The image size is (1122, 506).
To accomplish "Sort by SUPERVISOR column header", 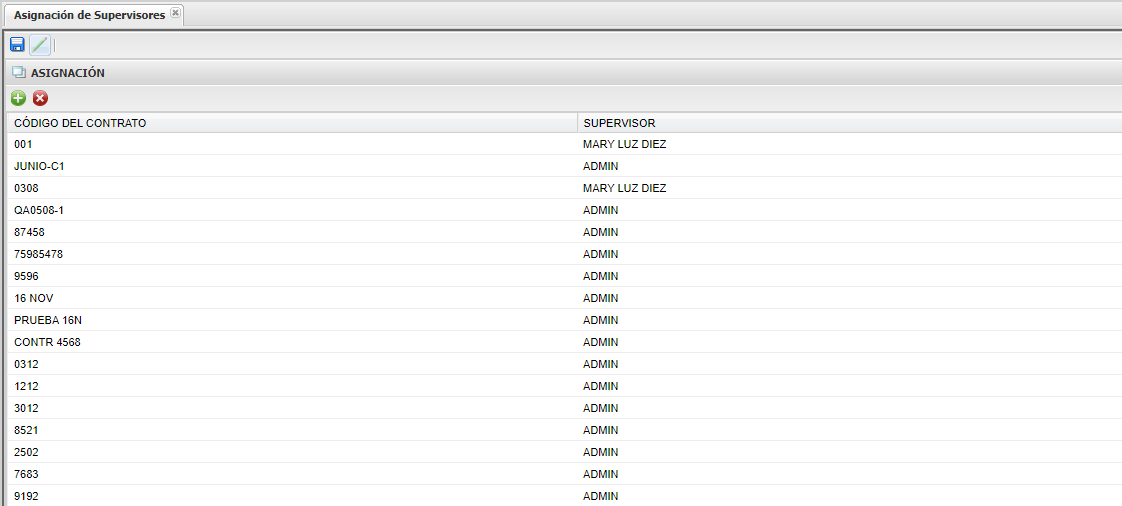I will click(619, 123).
